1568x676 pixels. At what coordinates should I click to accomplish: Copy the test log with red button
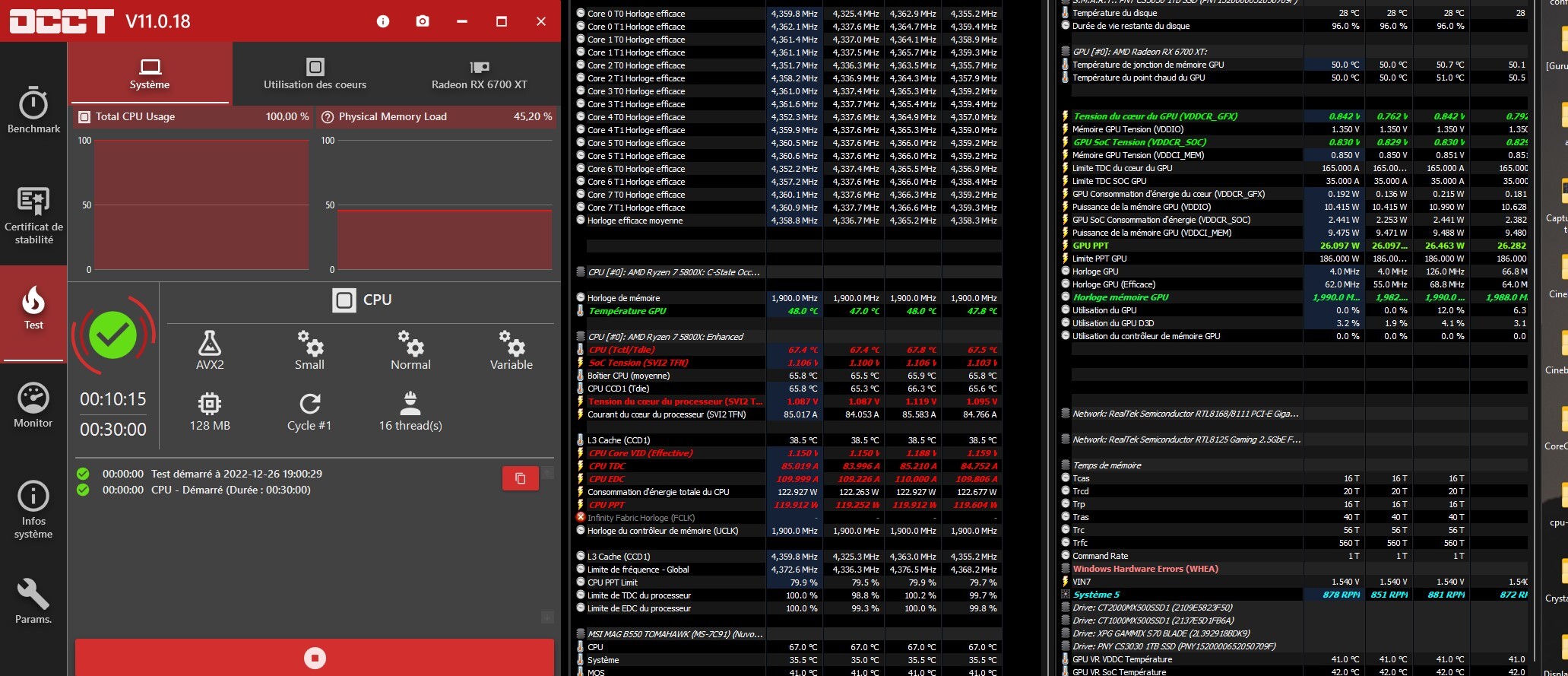pyautogui.click(x=521, y=478)
